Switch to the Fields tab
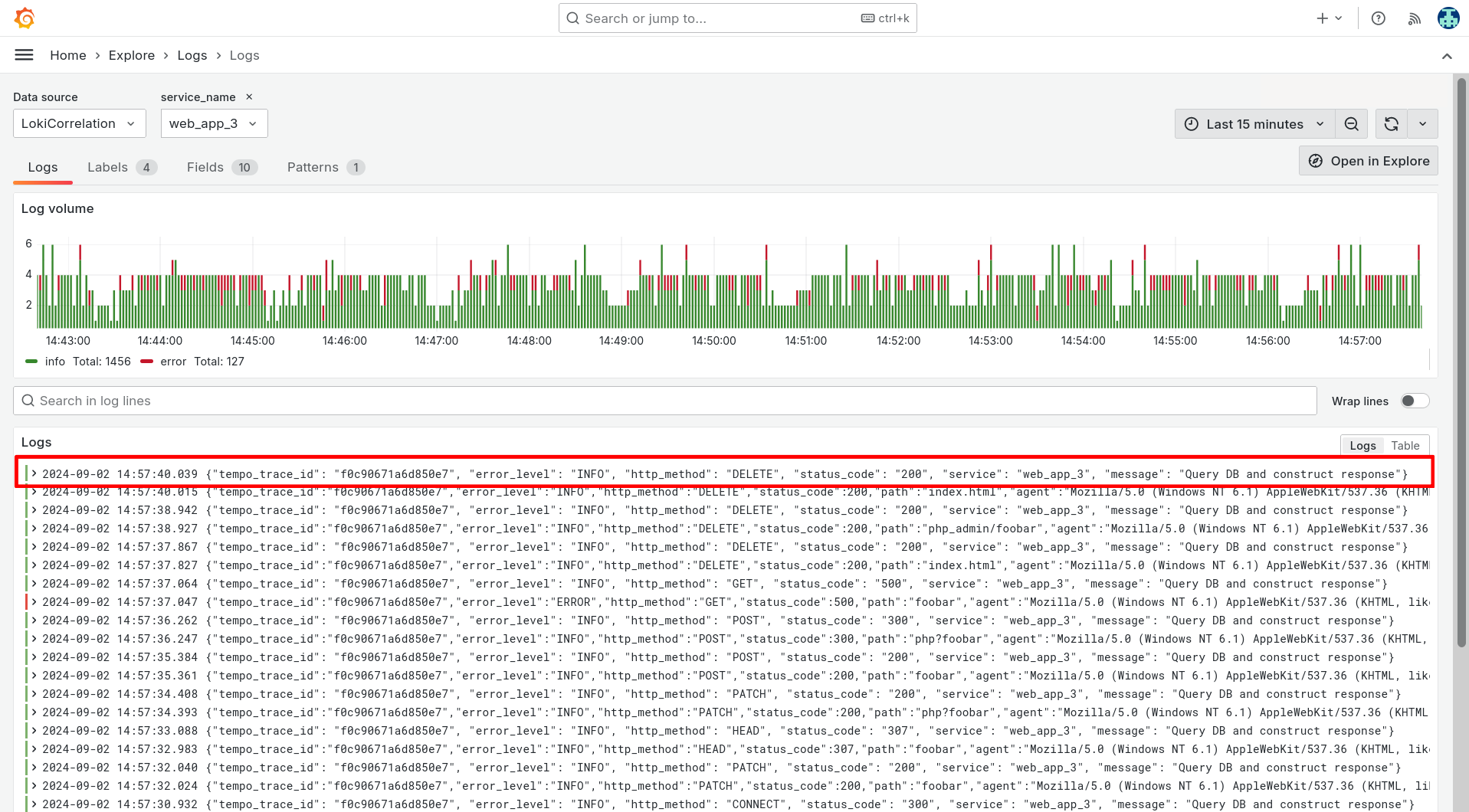Viewport: 1469px width, 812px height. coord(222,167)
